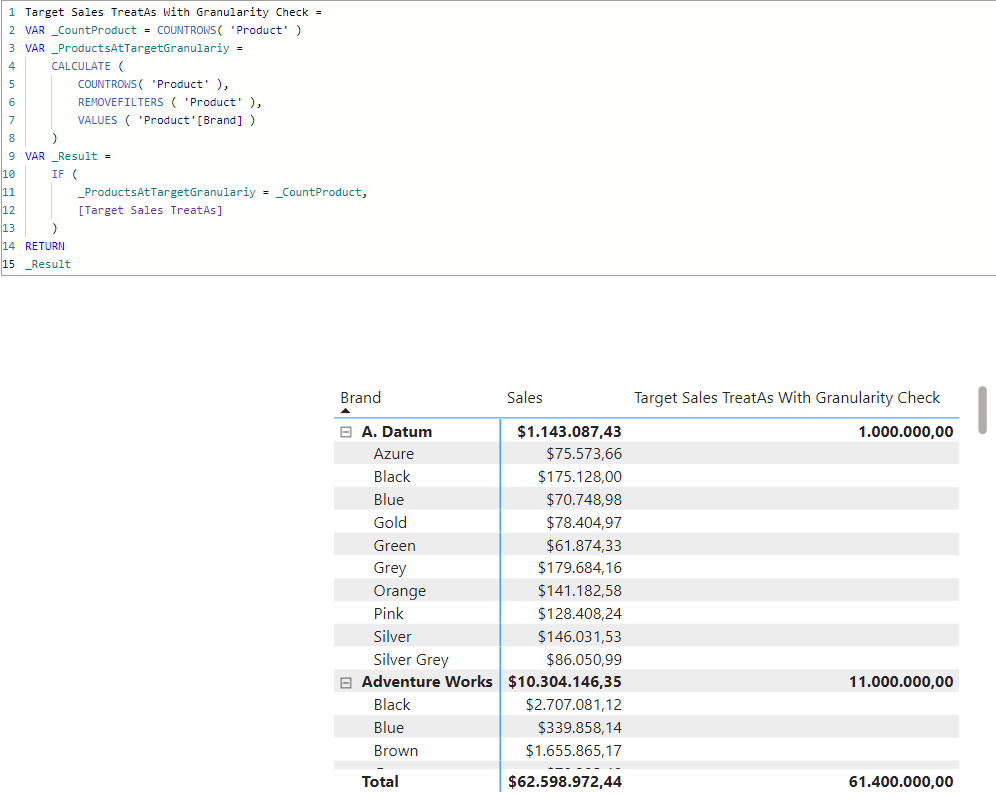Screen dimensions: 996x799
Task: Click the Sales column header
Action: [524, 398]
